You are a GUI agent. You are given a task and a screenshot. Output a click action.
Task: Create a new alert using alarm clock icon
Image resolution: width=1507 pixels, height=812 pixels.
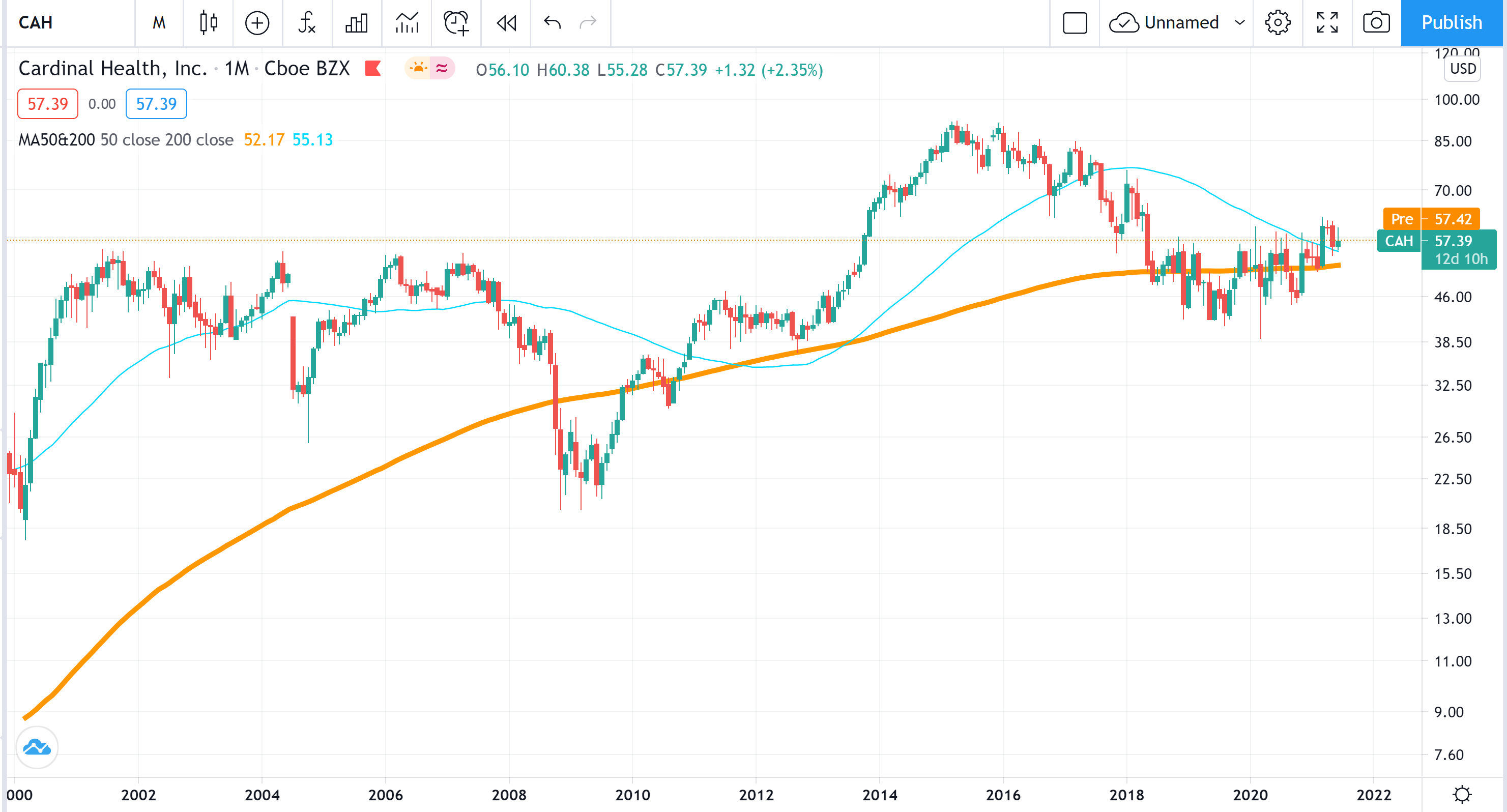point(456,23)
